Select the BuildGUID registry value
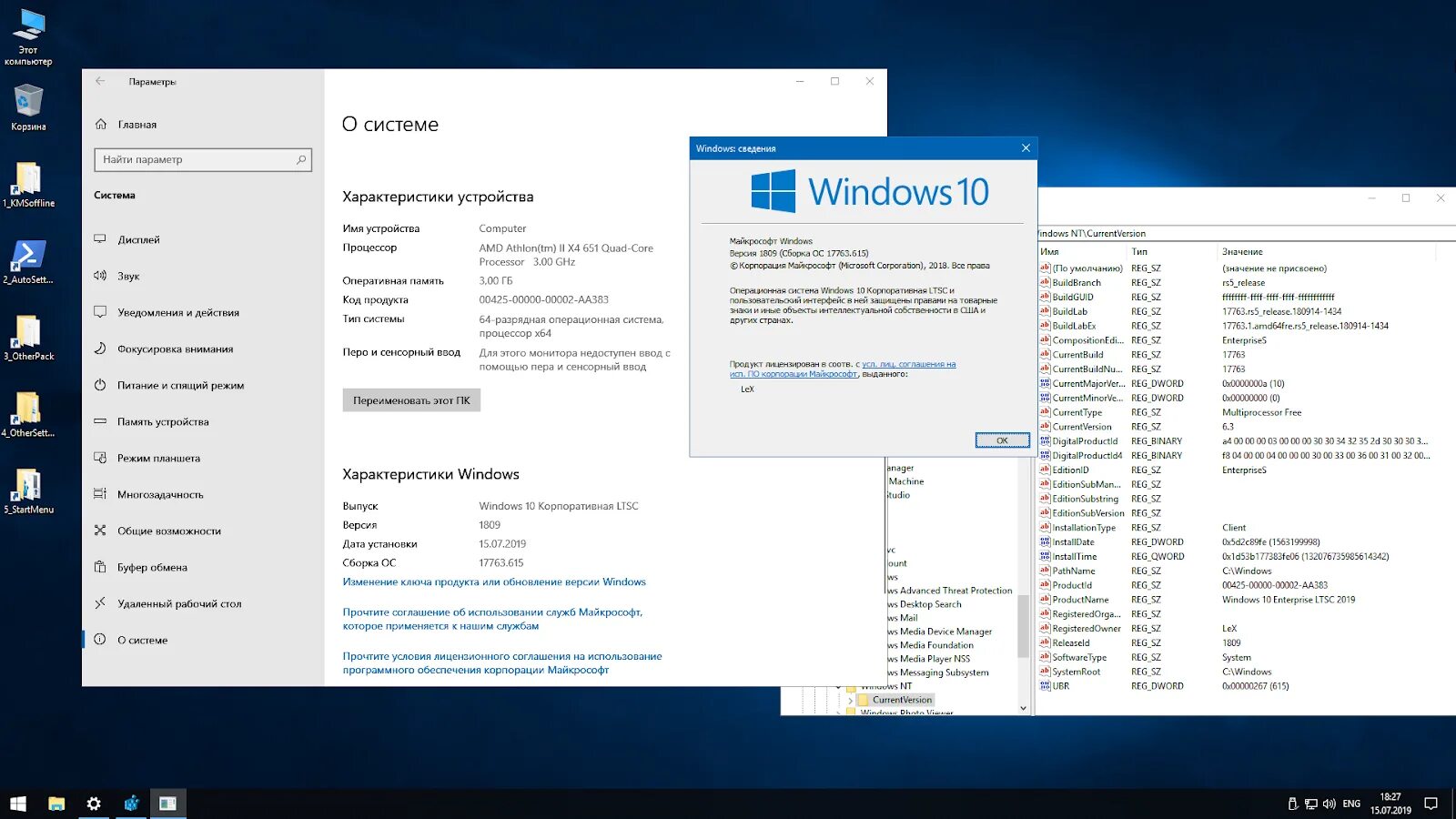The image size is (1456, 819). [1073, 298]
